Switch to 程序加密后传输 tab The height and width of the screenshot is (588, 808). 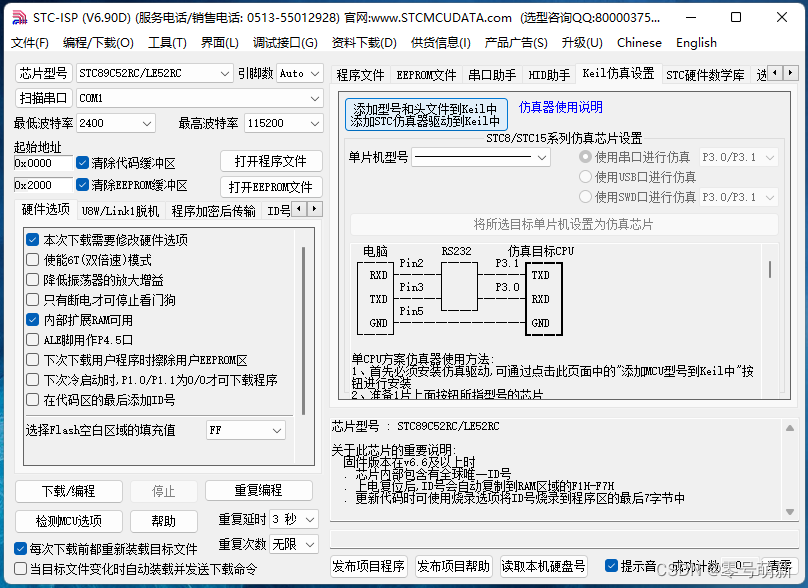coord(213,211)
